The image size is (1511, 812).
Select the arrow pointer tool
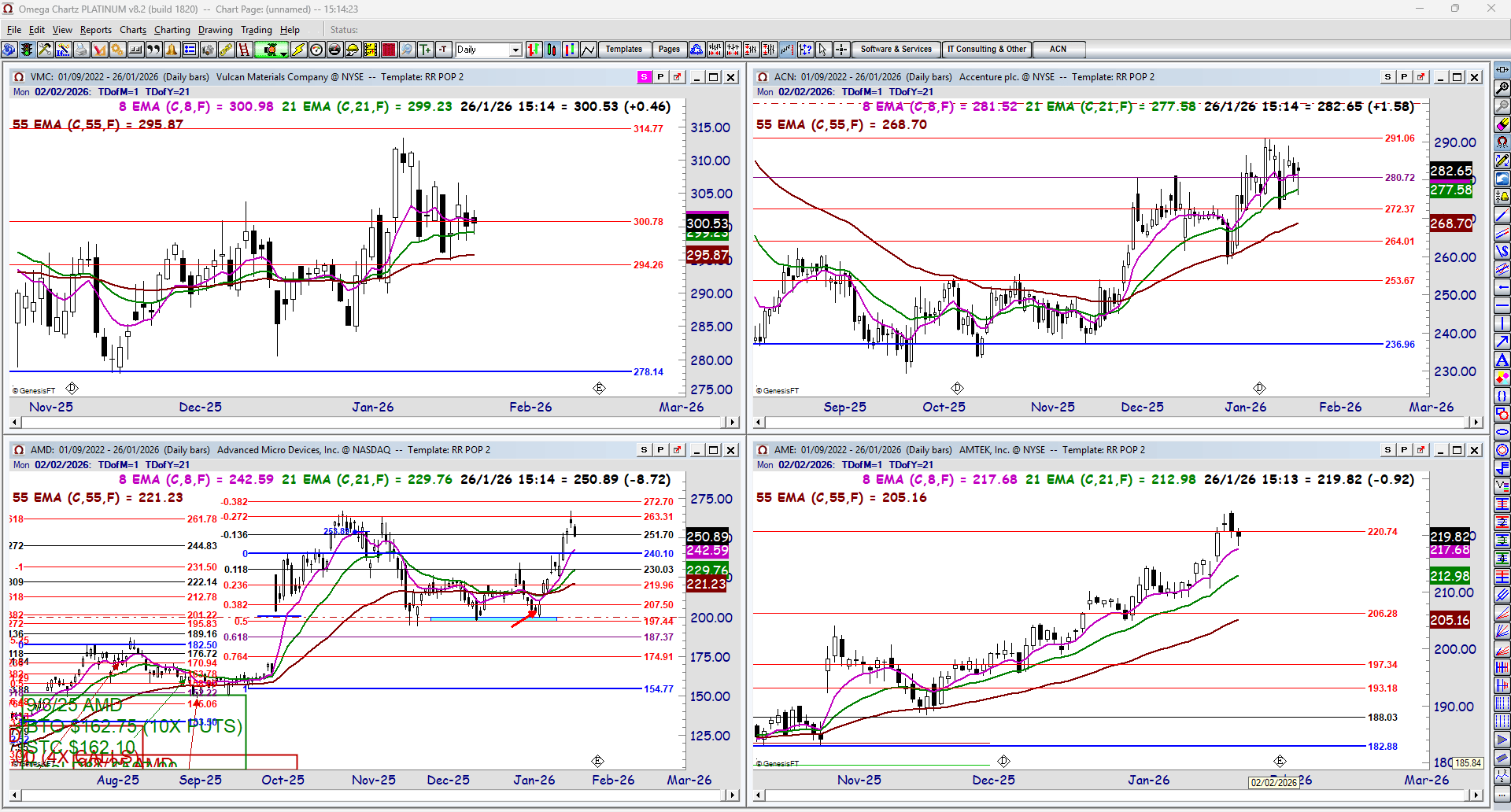coord(823,50)
